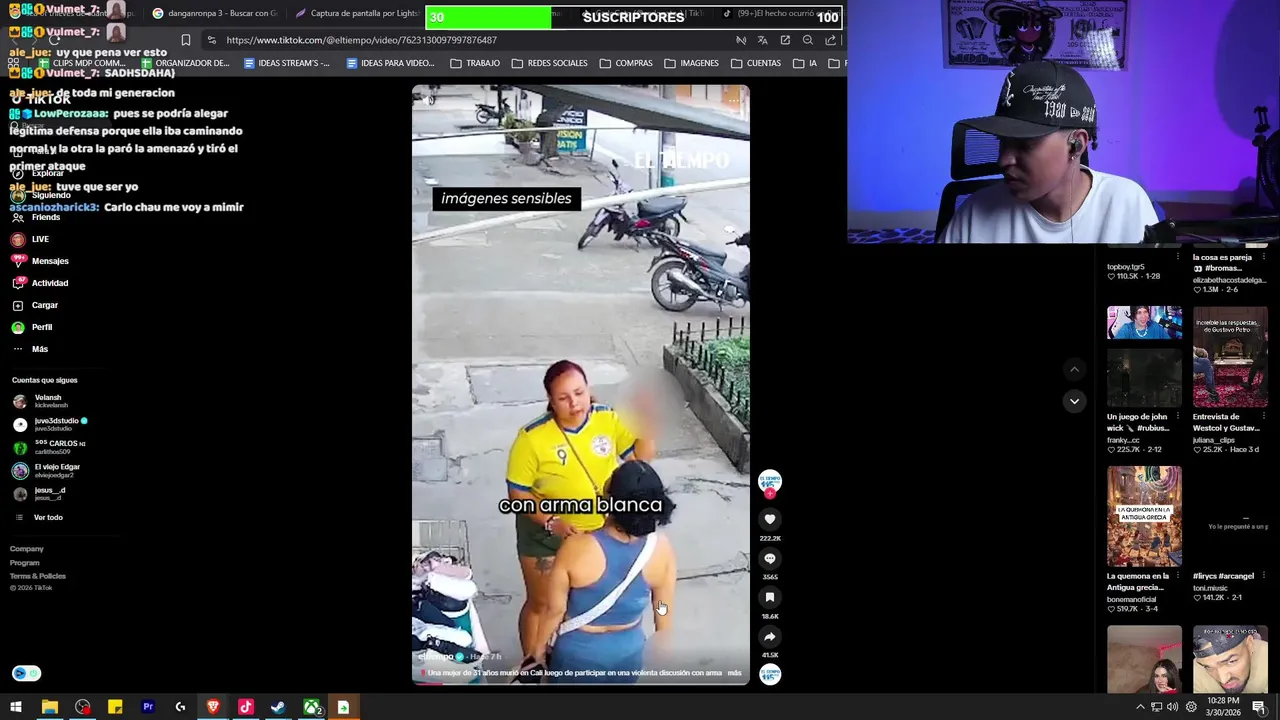Bookmark this page in the address bar

[x=185, y=40]
